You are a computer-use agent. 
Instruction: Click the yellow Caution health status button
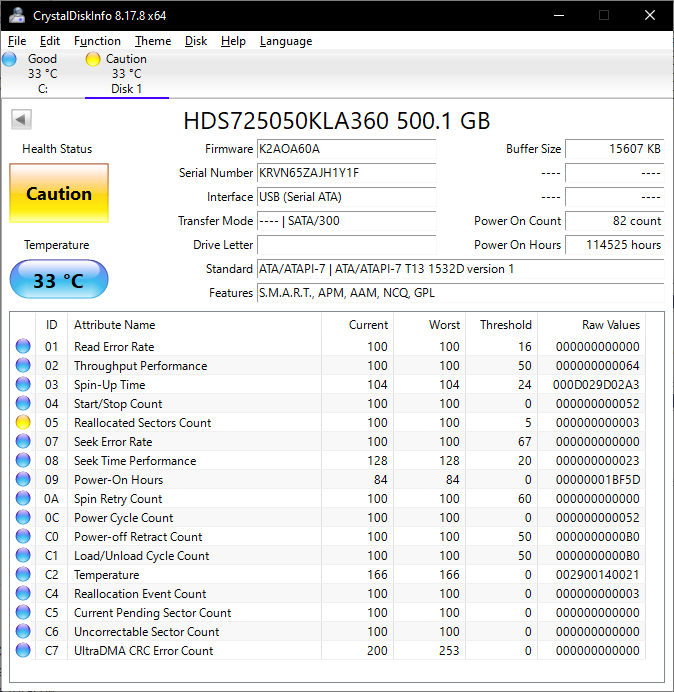click(x=59, y=194)
